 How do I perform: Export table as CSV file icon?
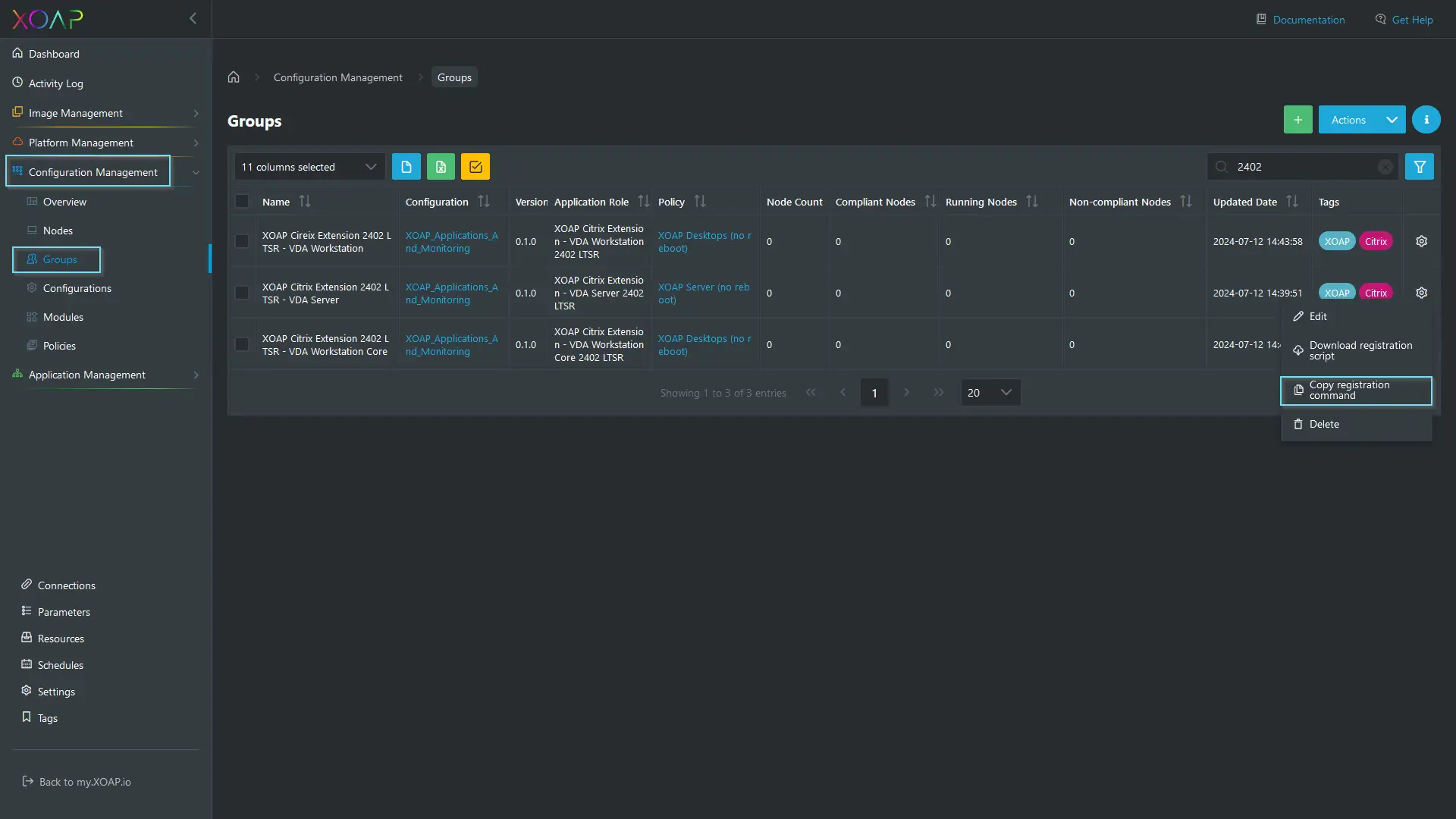(x=406, y=167)
